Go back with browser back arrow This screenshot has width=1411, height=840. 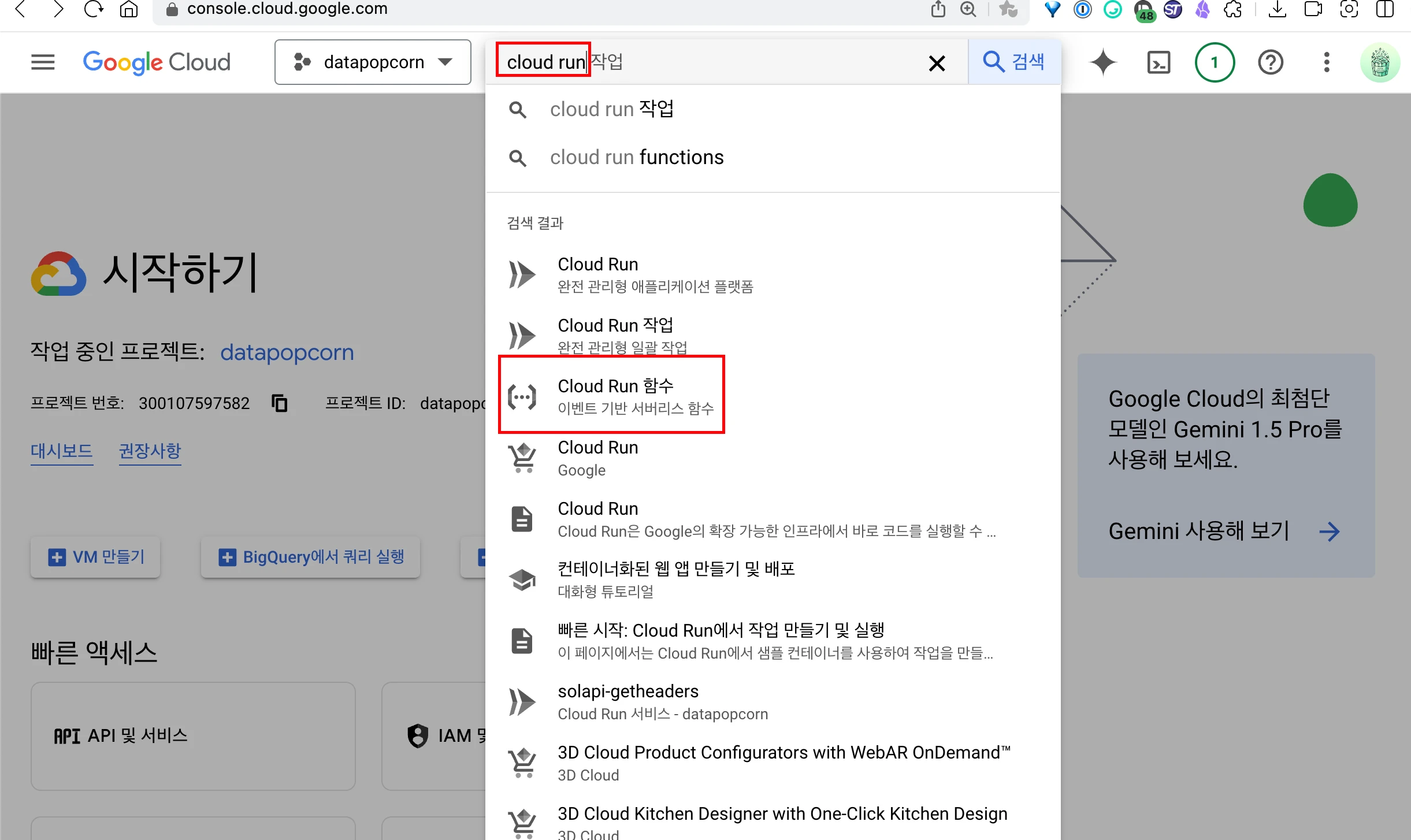20,9
